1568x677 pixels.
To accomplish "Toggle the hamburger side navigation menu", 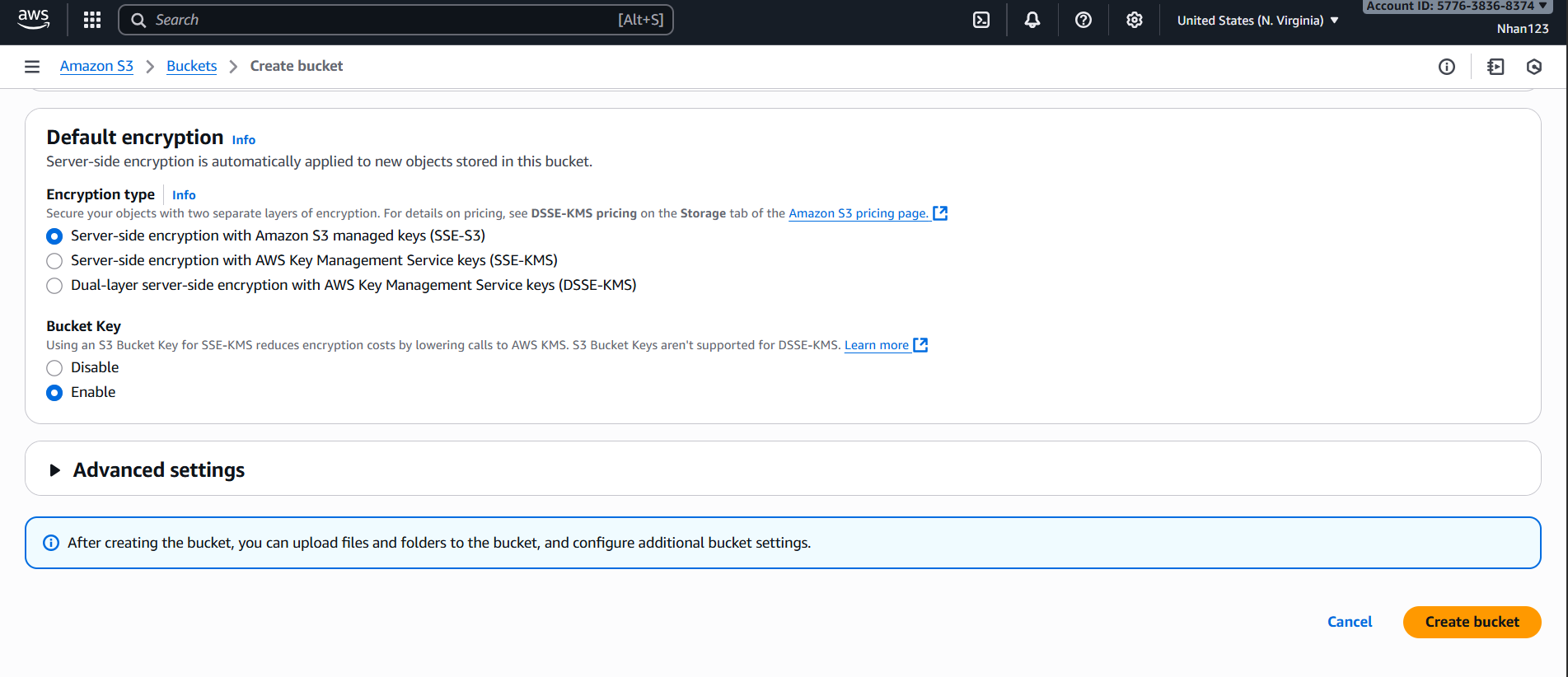I will tap(32, 67).
